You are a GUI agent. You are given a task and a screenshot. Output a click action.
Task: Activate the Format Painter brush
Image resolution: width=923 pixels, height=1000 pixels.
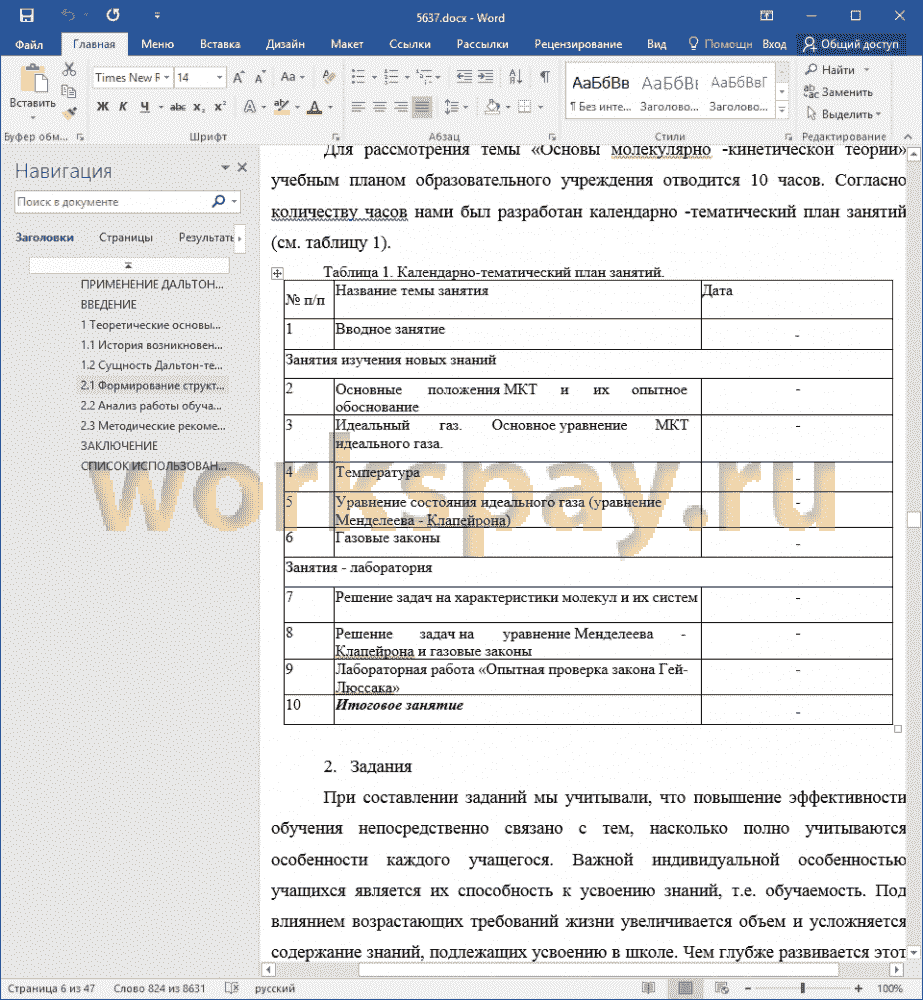69,113
